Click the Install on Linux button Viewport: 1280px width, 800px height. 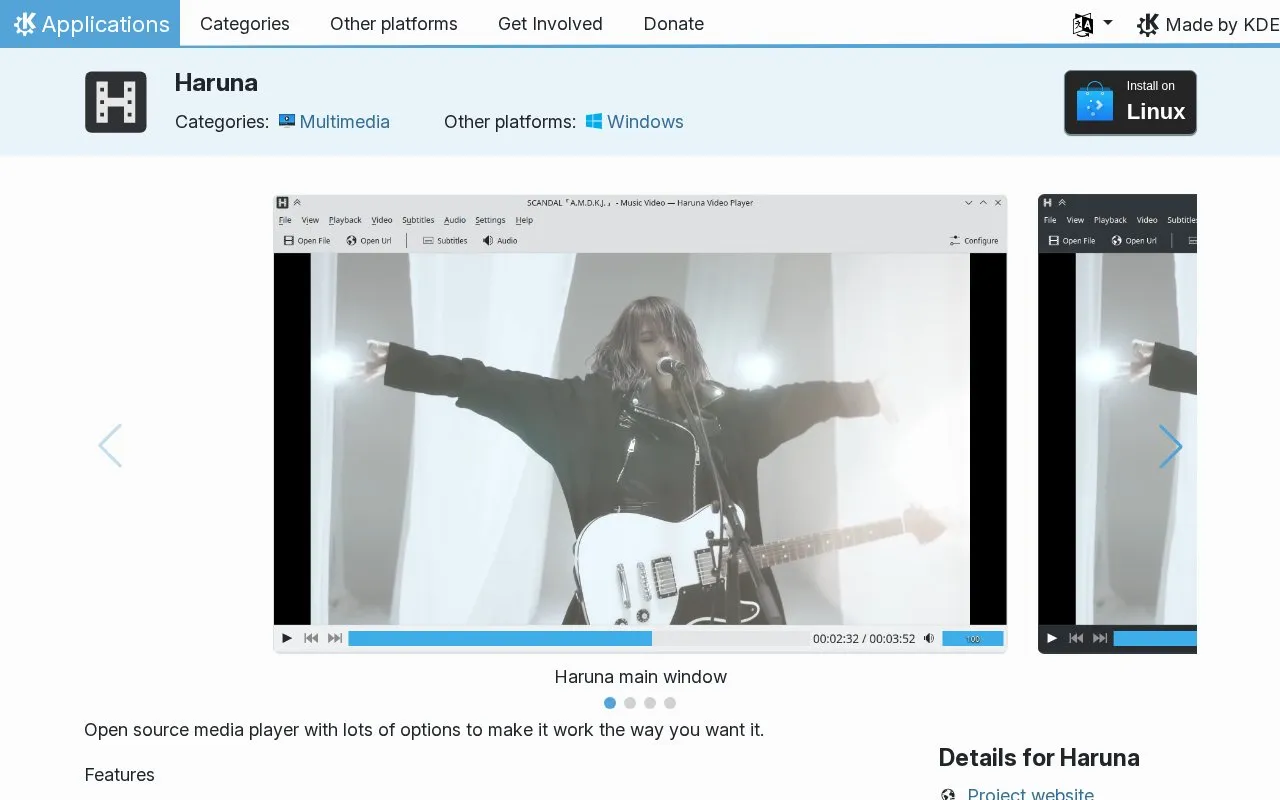(x=1130, y=102)
